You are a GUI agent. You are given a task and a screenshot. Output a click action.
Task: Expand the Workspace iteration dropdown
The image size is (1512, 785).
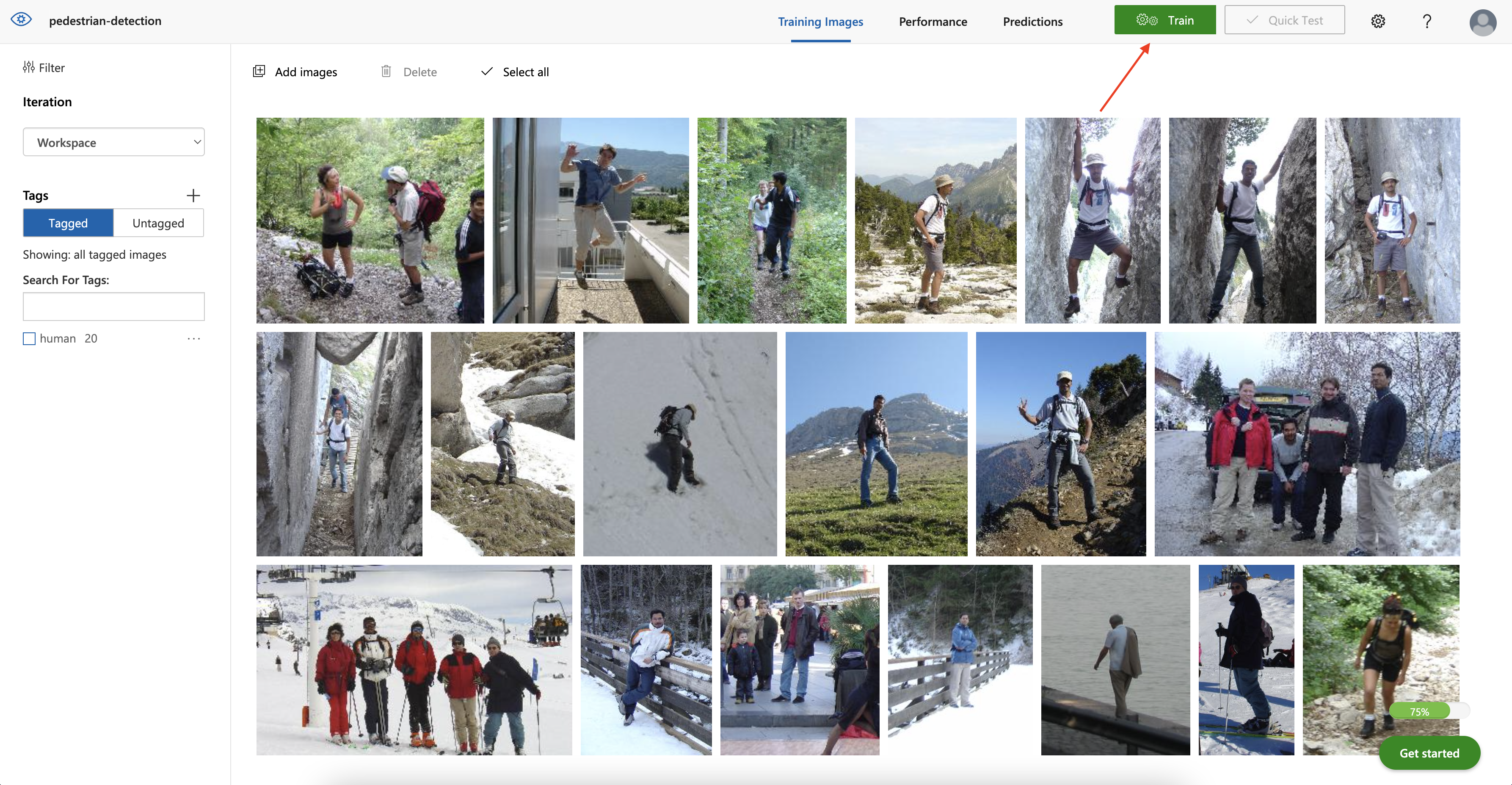click(114, 142)
